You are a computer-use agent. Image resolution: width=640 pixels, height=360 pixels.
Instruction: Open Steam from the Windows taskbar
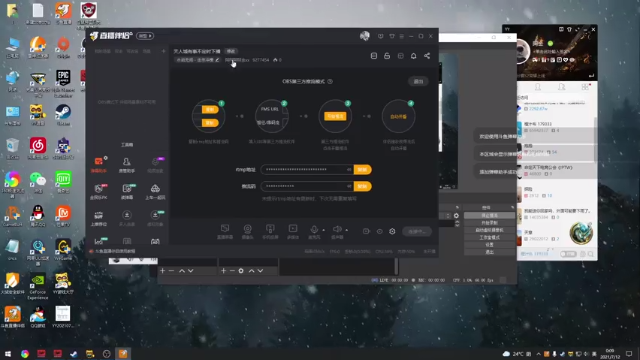[x=73, y=354]
